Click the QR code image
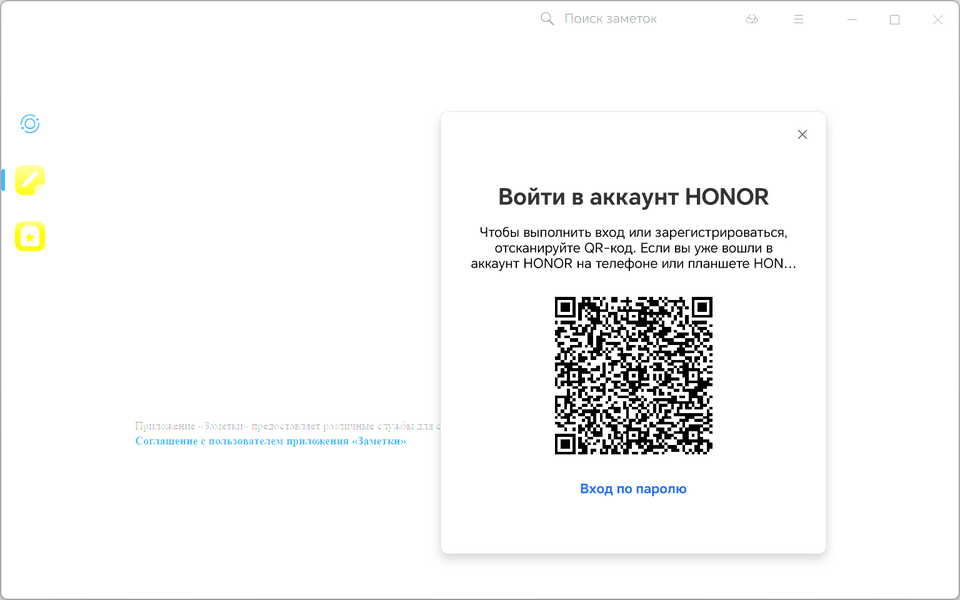This screenshot has height=600, width=960. tap(634, 375)
